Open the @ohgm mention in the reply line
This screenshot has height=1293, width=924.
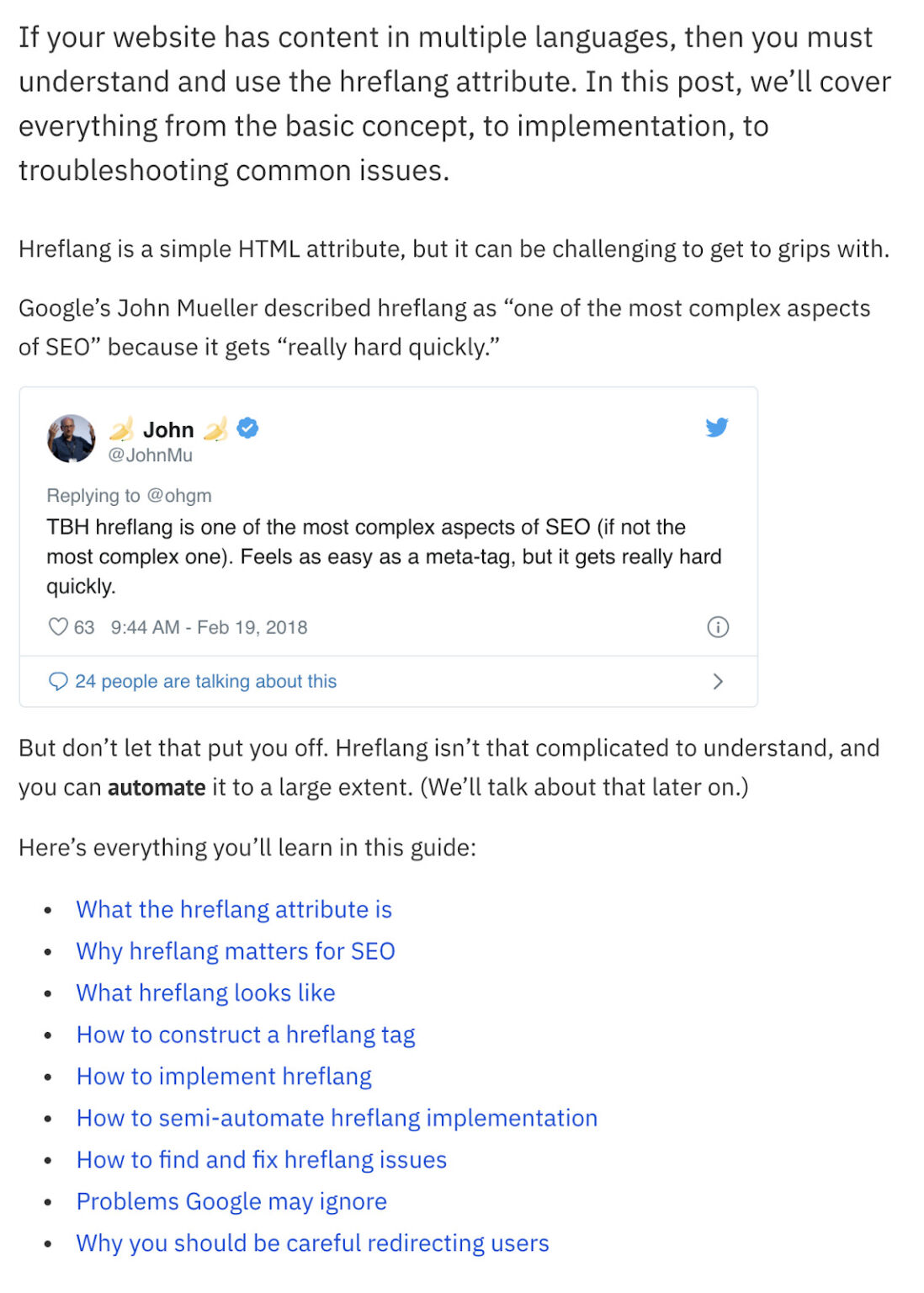[x=181, y=496]
